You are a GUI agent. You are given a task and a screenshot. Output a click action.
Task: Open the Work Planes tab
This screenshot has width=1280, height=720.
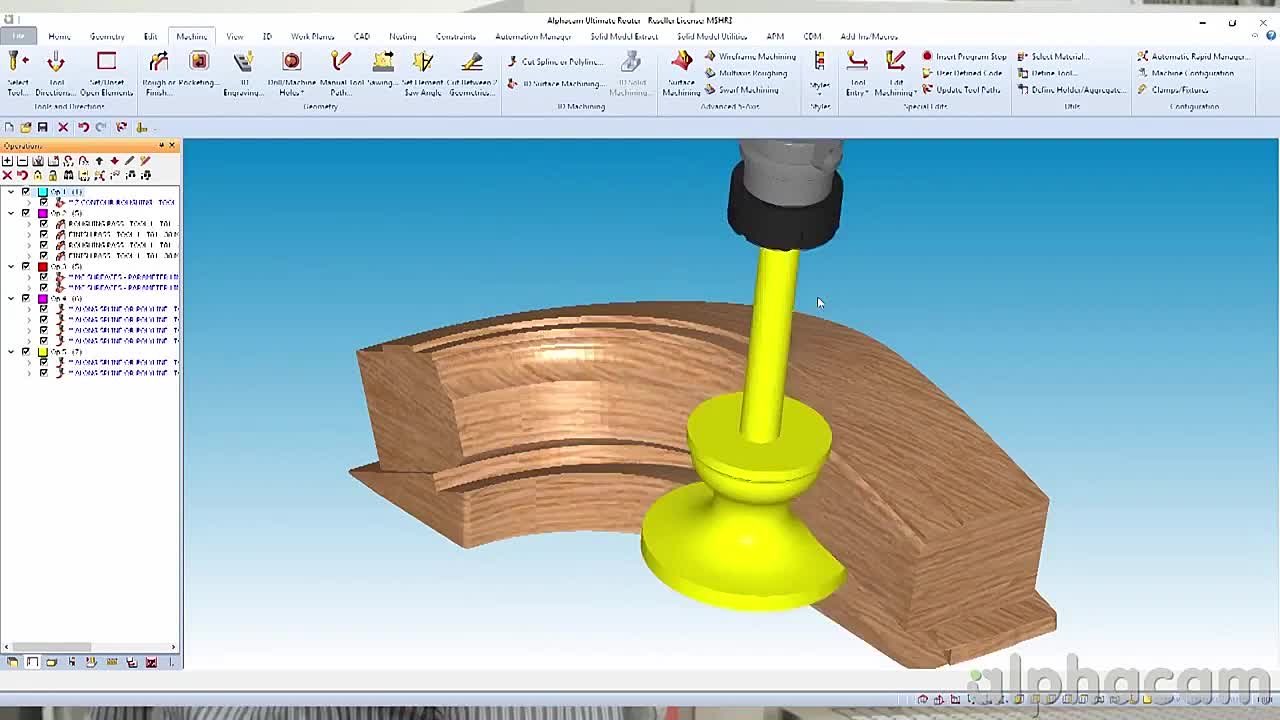coord(312,36)
